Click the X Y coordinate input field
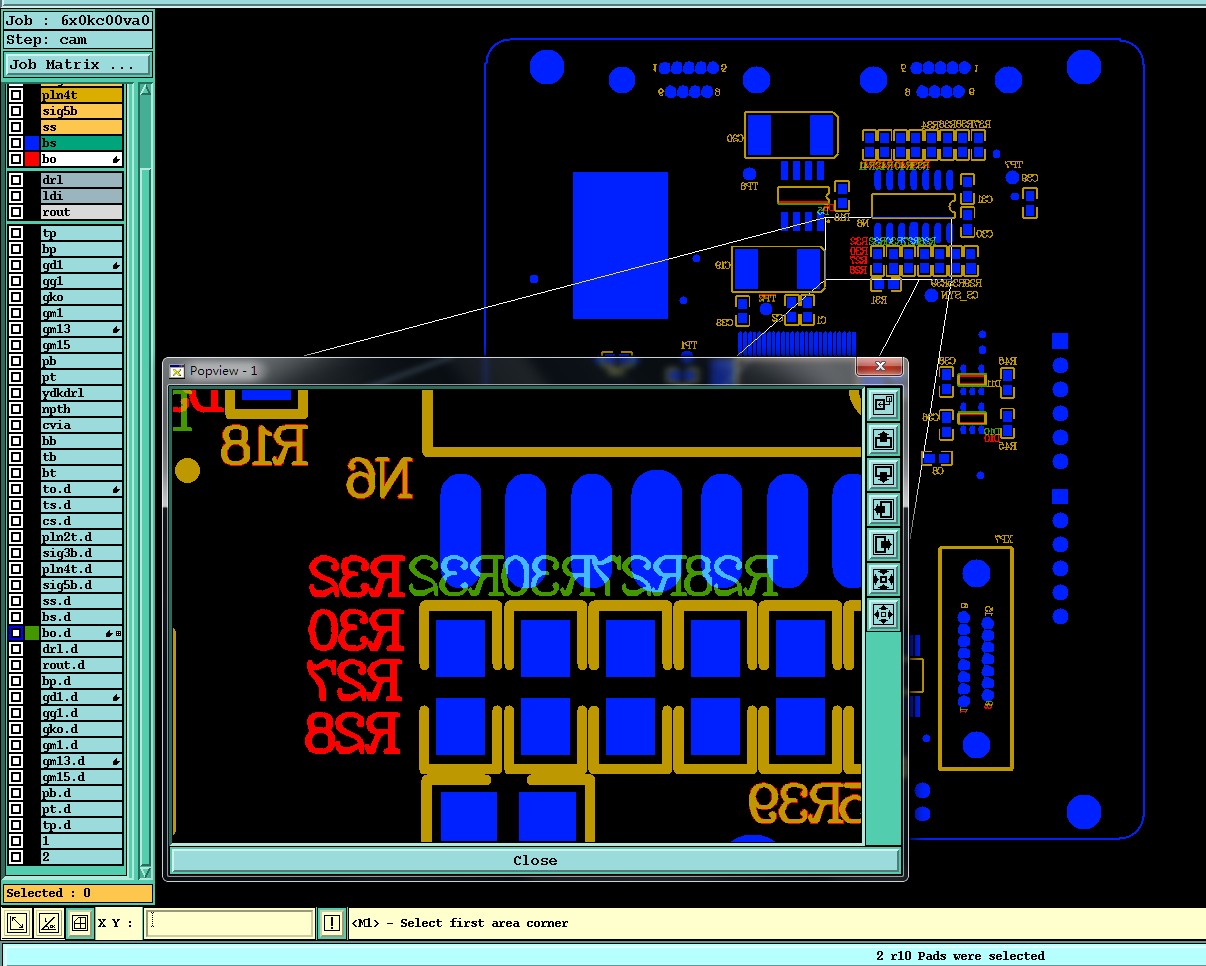The height and width of the screenshot is (966, 1206). point(229,923)
